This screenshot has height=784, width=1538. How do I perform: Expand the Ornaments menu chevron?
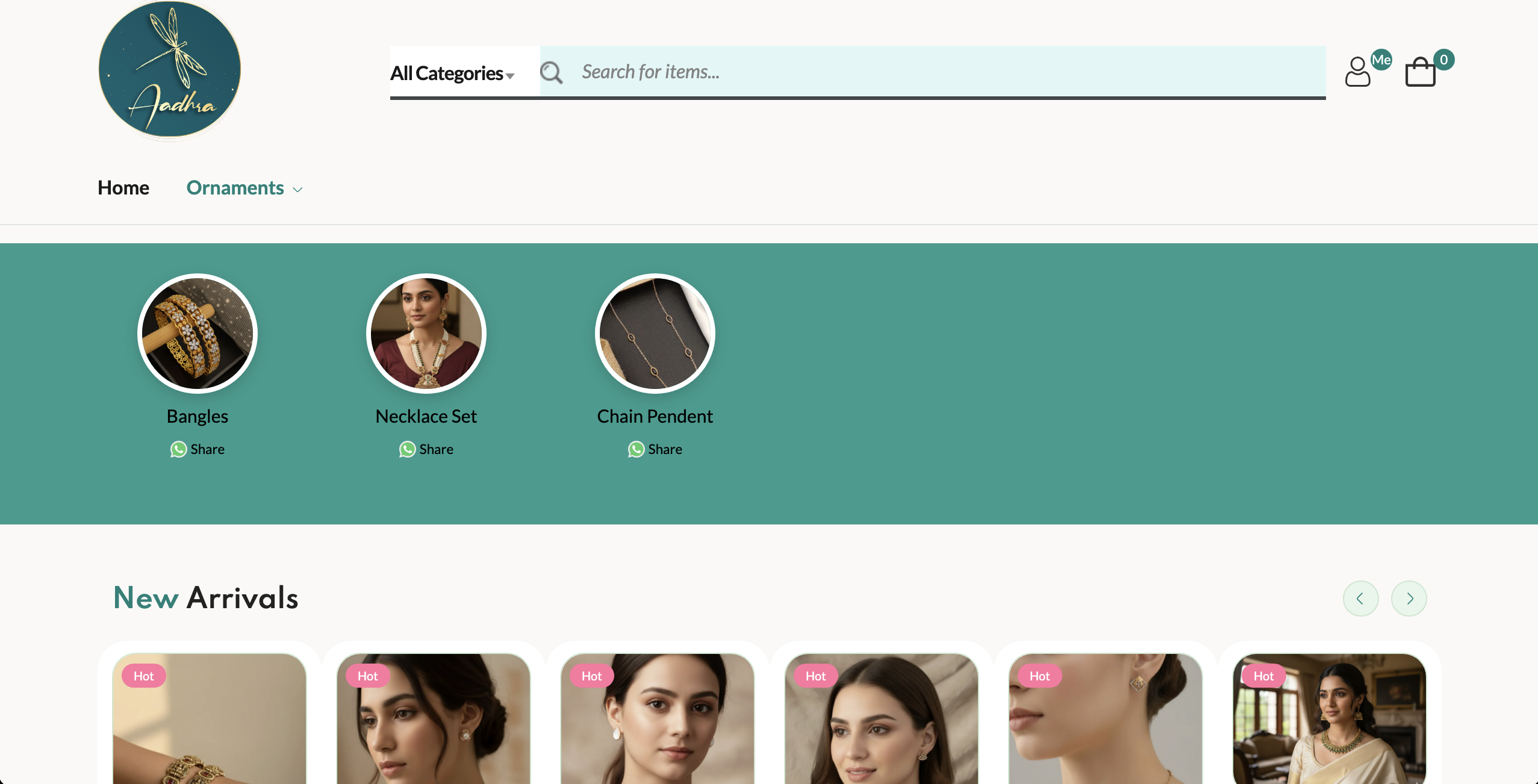[x=297, y=189]
